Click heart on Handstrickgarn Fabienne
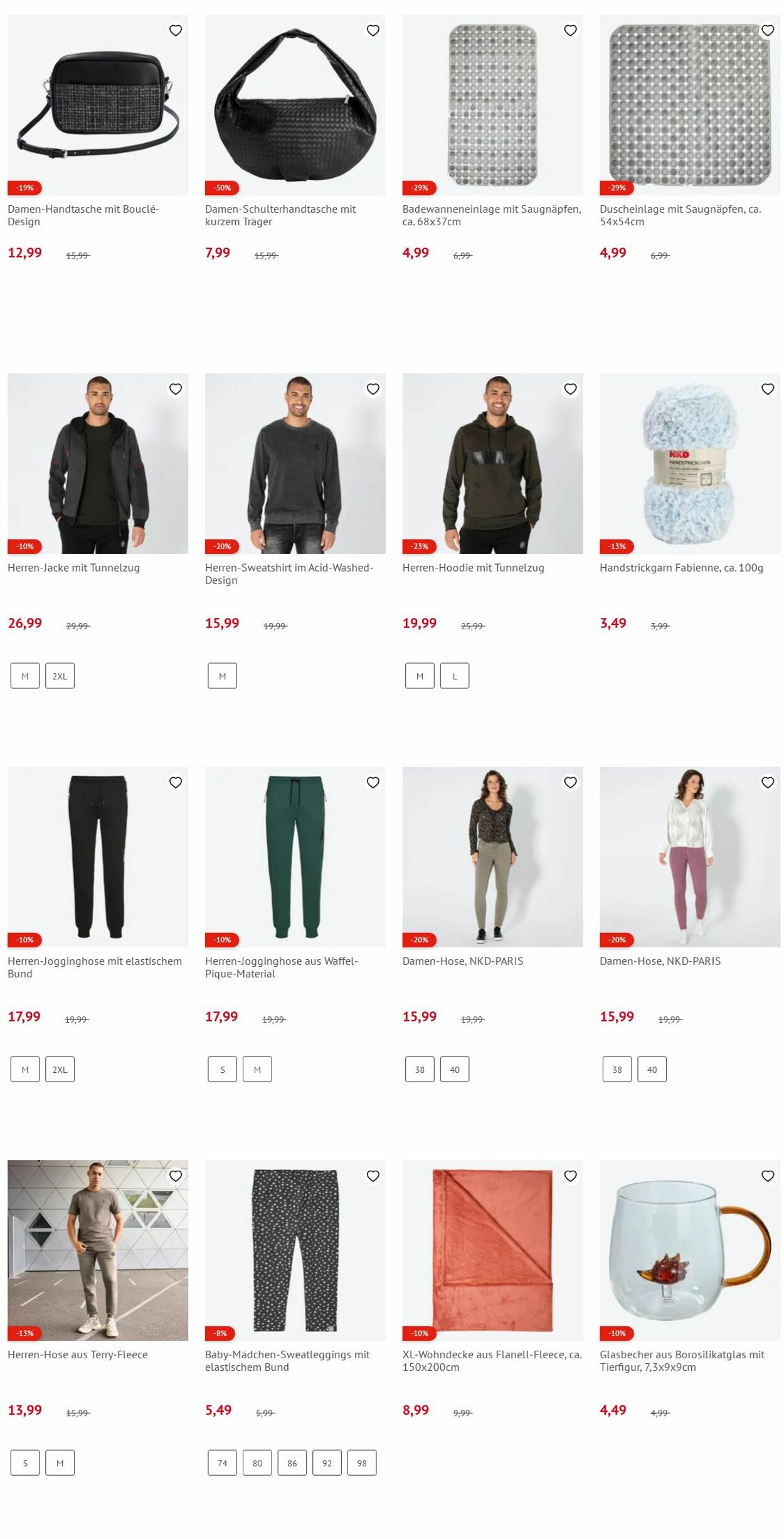 coord(768,389)
